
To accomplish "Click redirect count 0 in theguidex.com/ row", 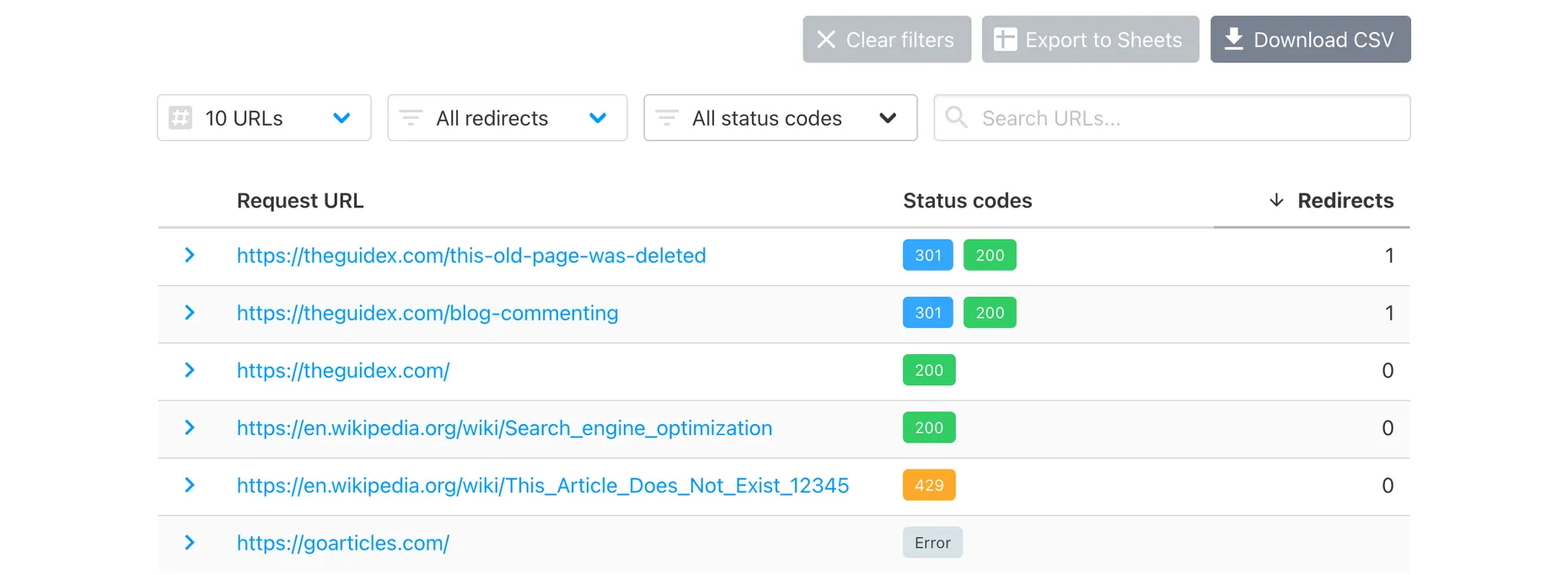I will pos(1388,370).
